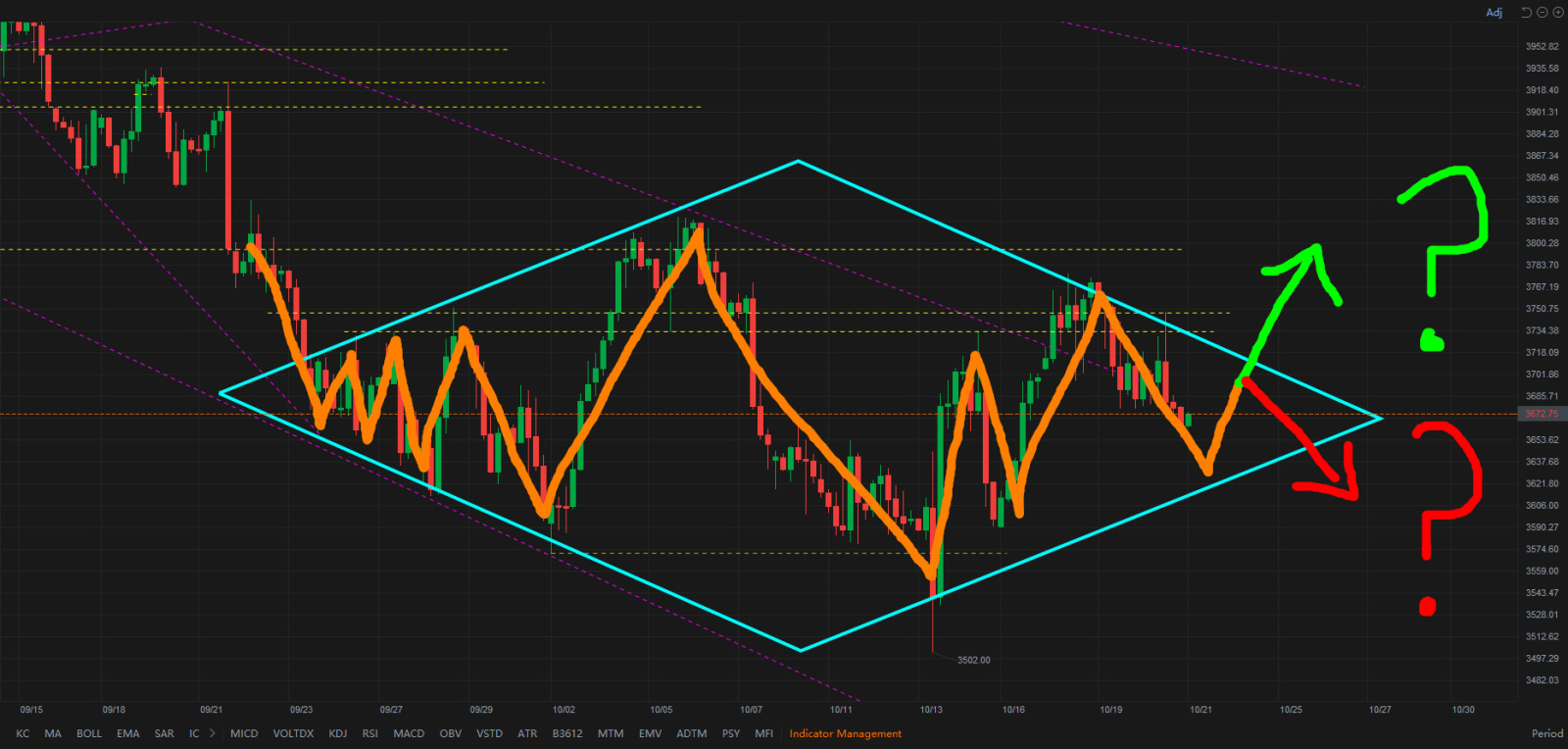Select the ATR indicator
The width and height of the screenshot is (1568, 749).
tap(527, 733)
